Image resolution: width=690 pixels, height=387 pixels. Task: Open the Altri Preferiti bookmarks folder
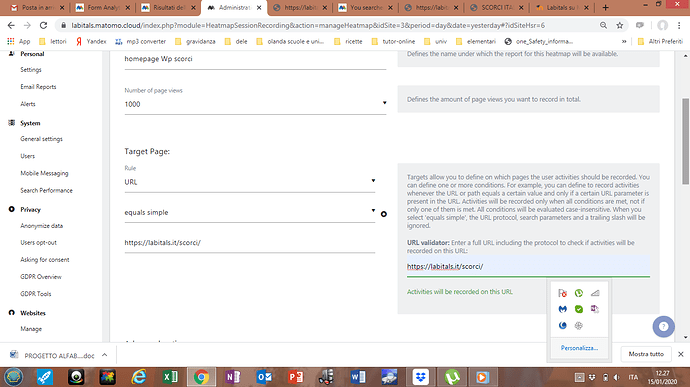pyautogui.click(x=660, y=41)
